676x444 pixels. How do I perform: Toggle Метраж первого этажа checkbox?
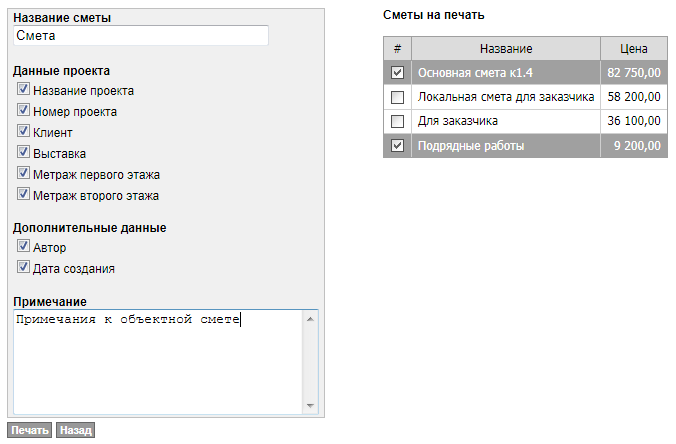(x=23, y=174)
